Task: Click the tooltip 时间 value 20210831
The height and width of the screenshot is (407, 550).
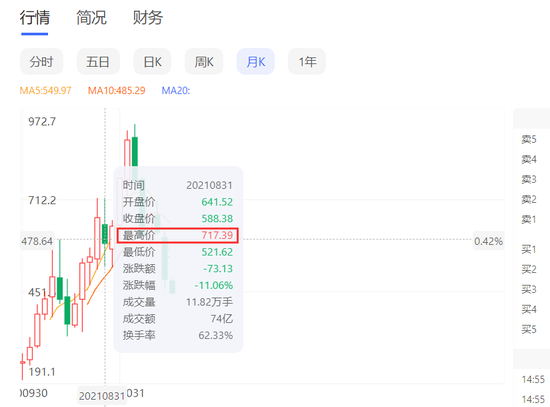Action: 209,185
